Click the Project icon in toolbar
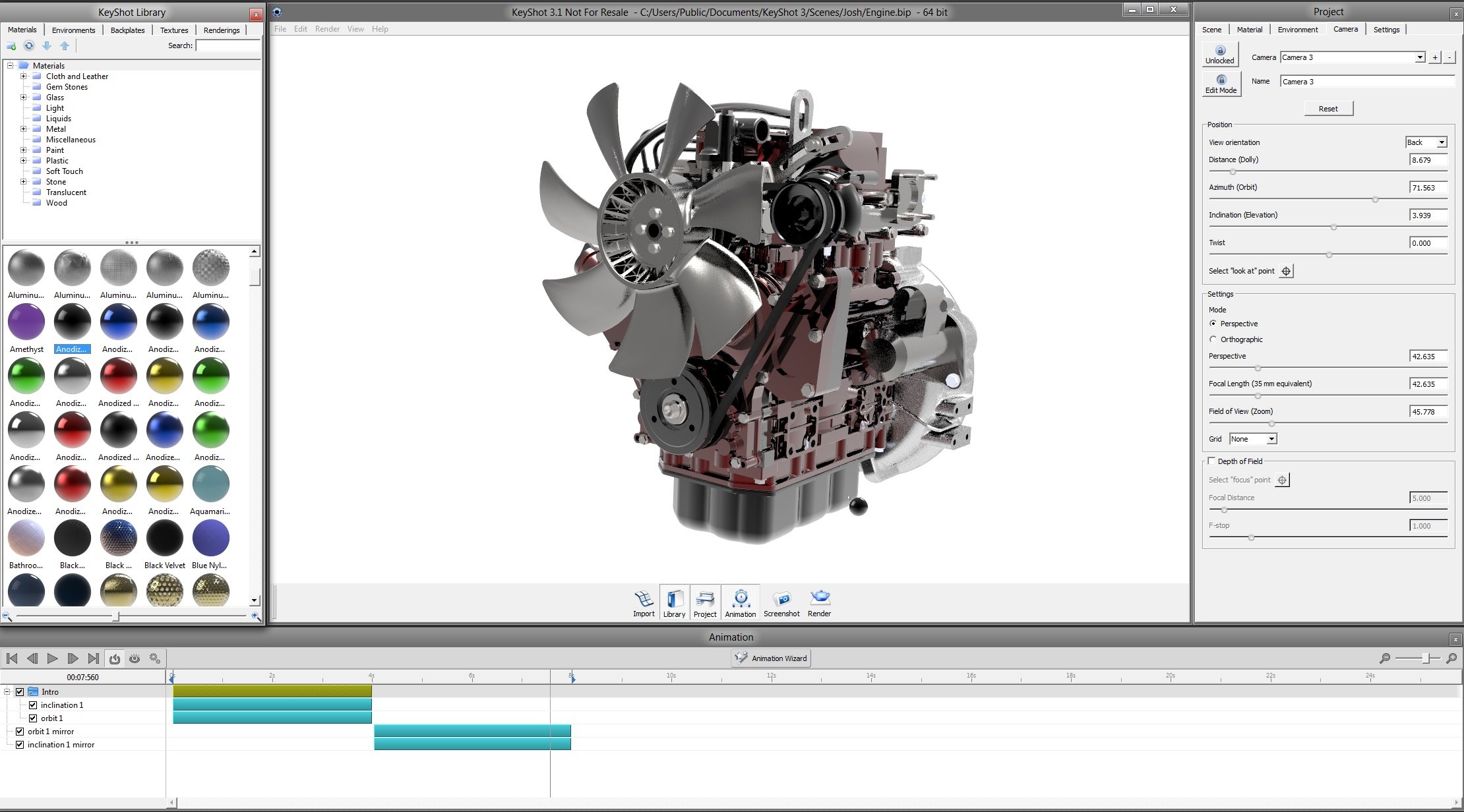1464x812 pixels. (704, 601)
